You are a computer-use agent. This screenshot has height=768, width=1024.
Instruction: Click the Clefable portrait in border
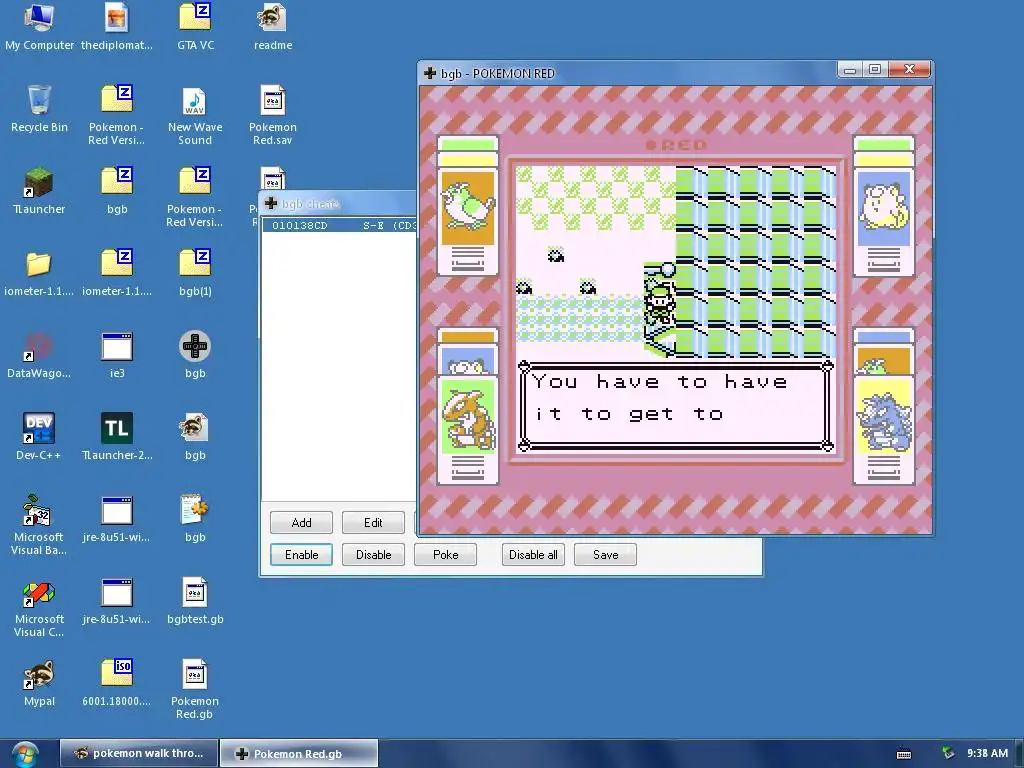[884, 208]
